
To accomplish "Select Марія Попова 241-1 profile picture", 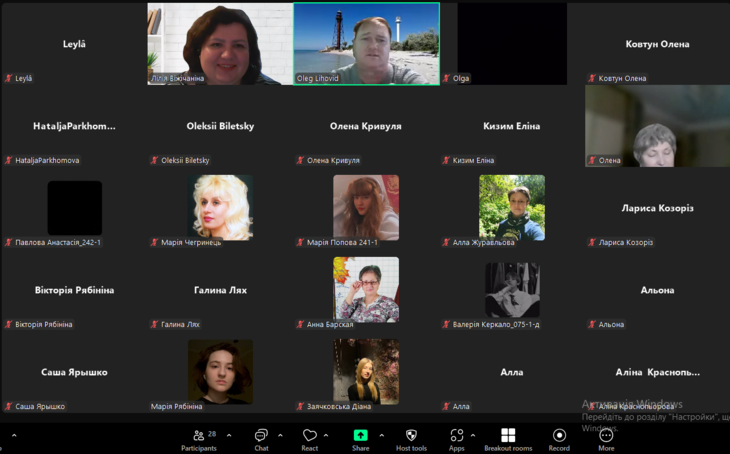I will click(366, 207).
